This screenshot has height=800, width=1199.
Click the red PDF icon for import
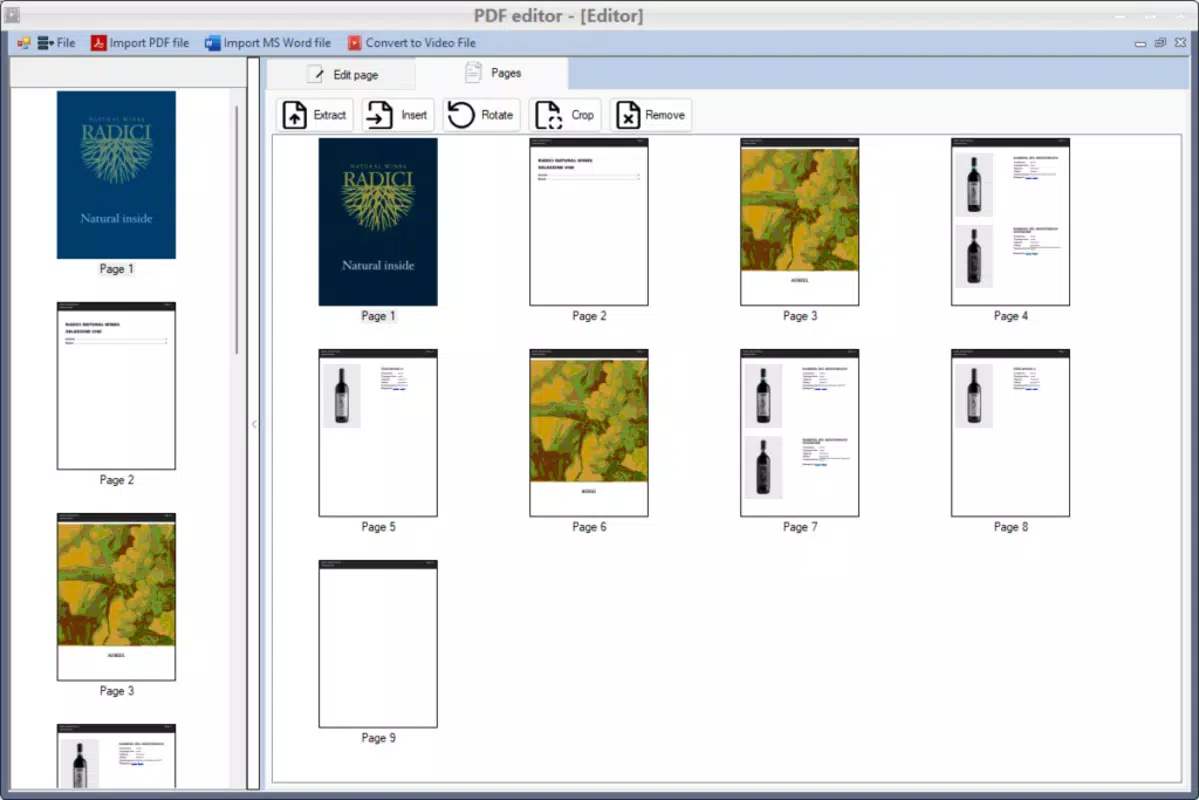(98, 43)
